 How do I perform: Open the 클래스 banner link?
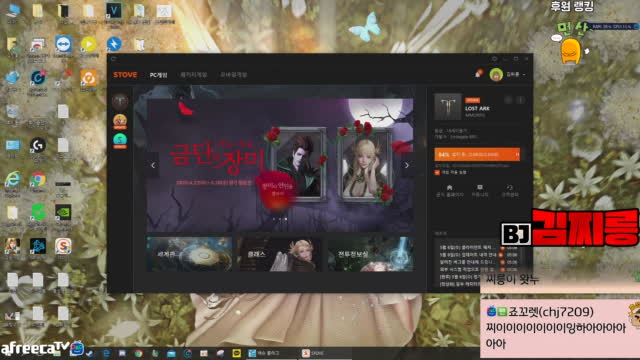coord(280,254)
